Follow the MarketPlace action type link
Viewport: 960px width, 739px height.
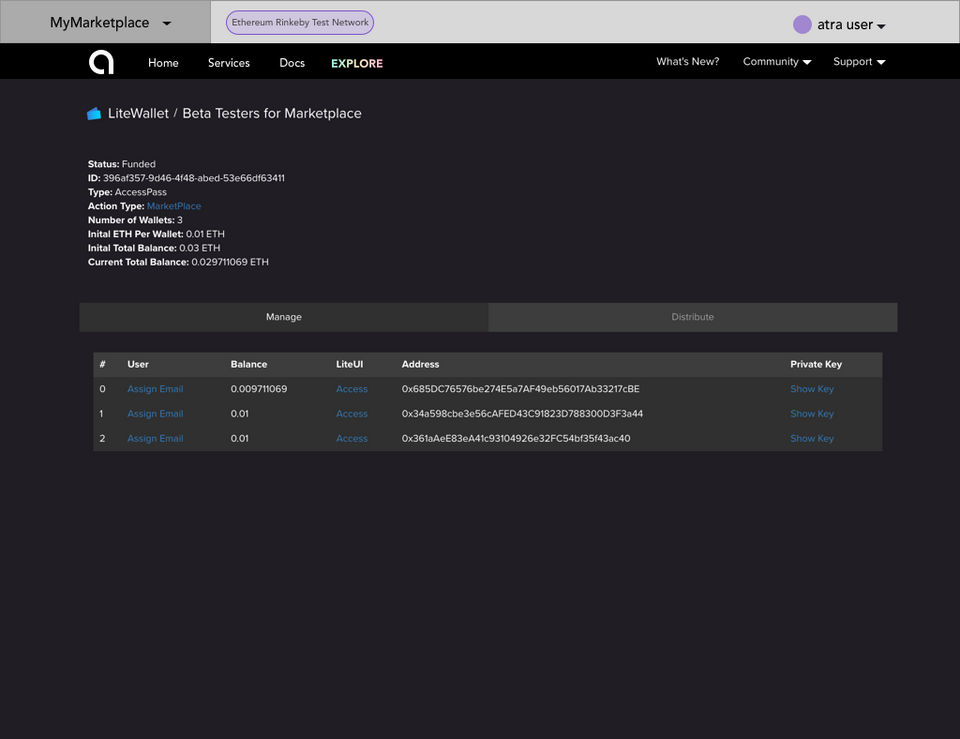point(174,206)
